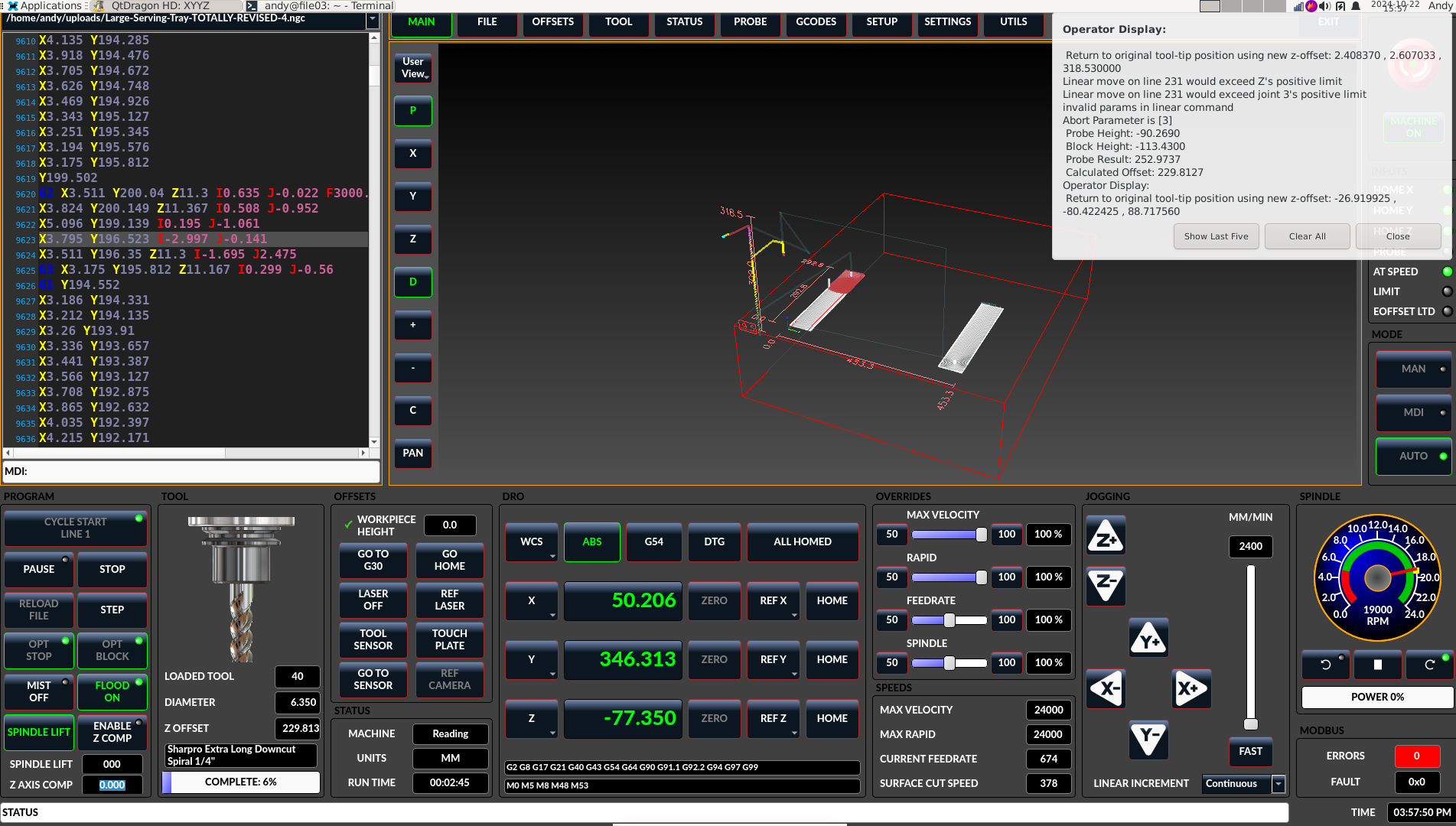The image size is (1456, 826).
Task: Switch preview to X view
Action: 413,154
